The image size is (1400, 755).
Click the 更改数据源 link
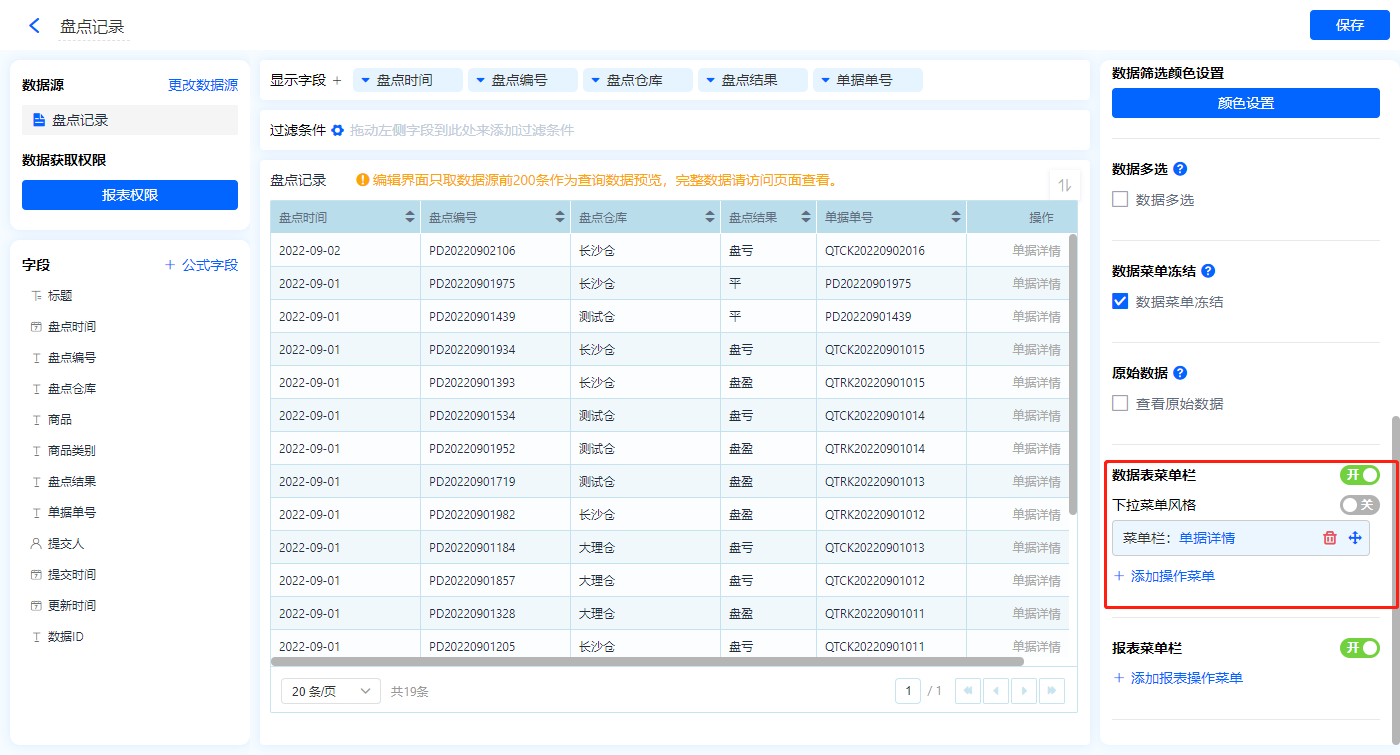[x=203, y=86]
